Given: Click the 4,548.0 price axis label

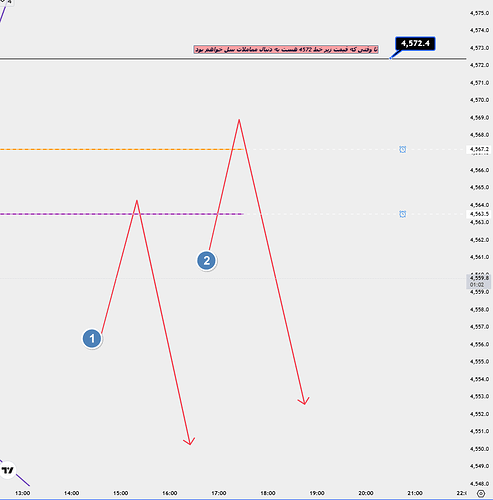Looking at the screenshot, I should 479,484.
